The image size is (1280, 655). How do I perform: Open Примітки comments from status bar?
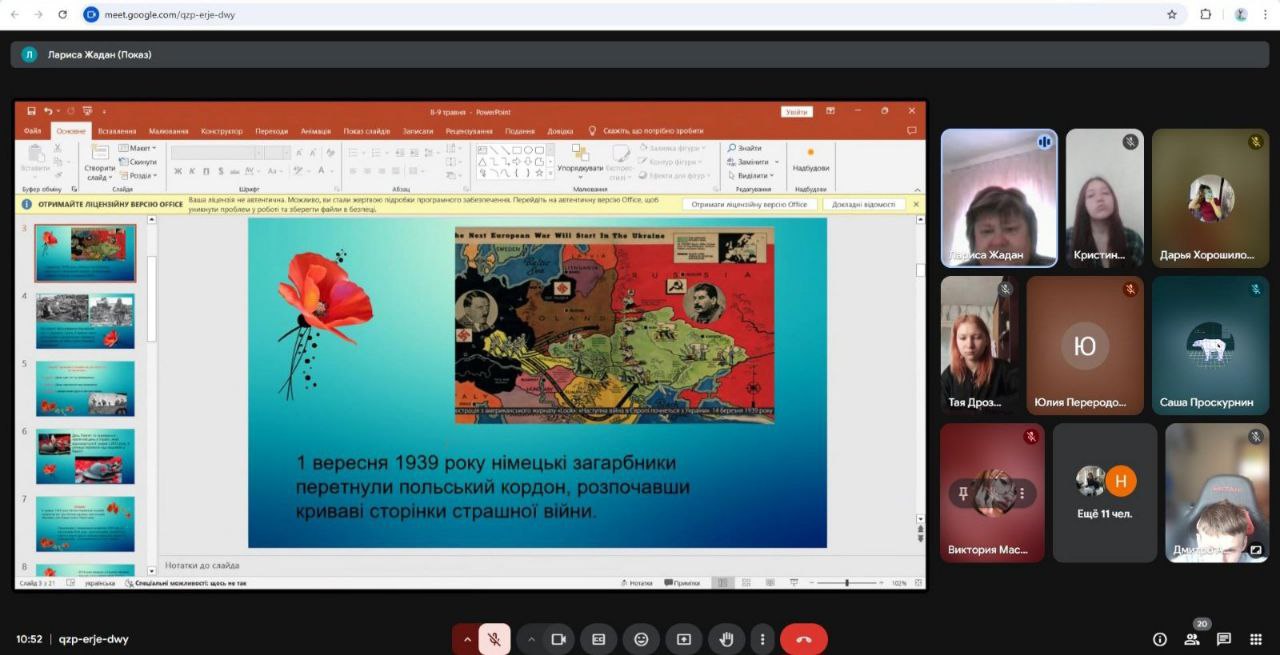pyautogui.click(x=683, y=583)
